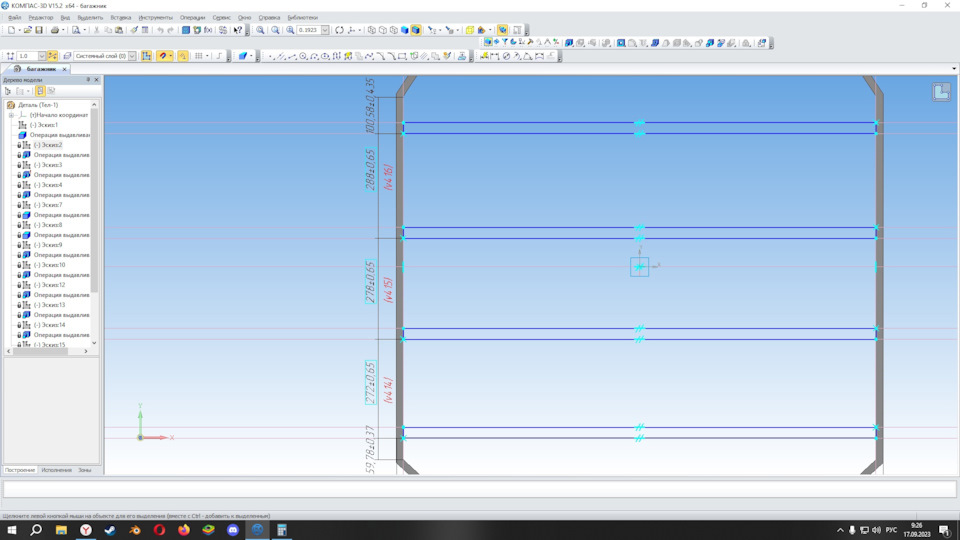The width and height of the screenshot is (960, 540).
Task: Click the Rotate view icon
Action: [x=339, y=30]
